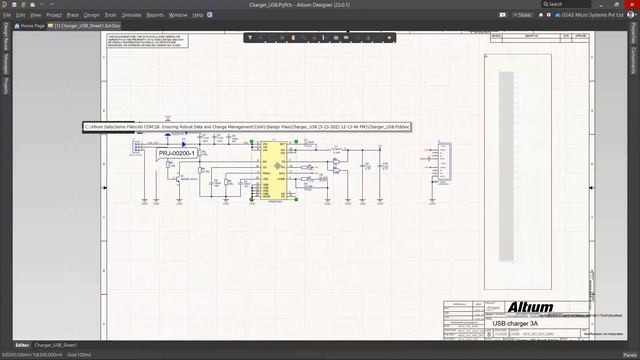This screenshot has height=360, width=640.
Task: Select the Place Port tool
Action: (347, 38)
